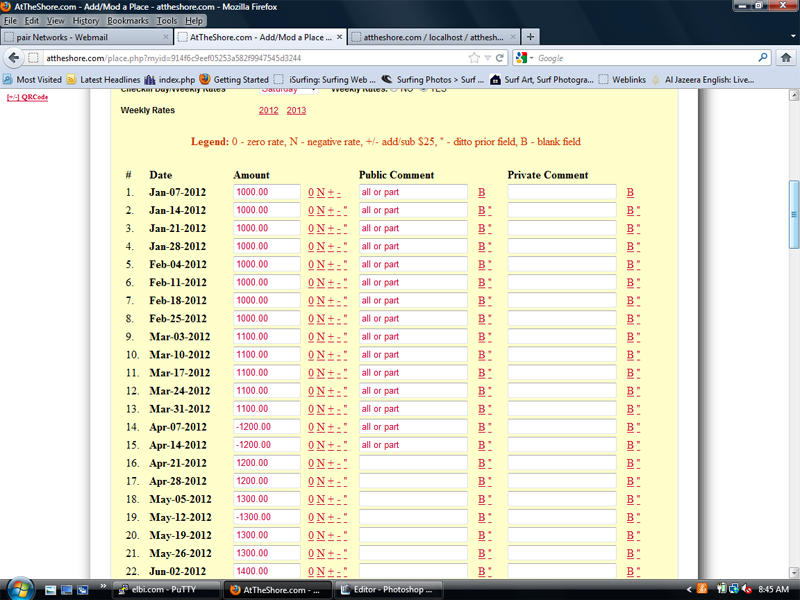Focus the Google search box
This screenshot has height=600, width=800.
pos(645,58)
